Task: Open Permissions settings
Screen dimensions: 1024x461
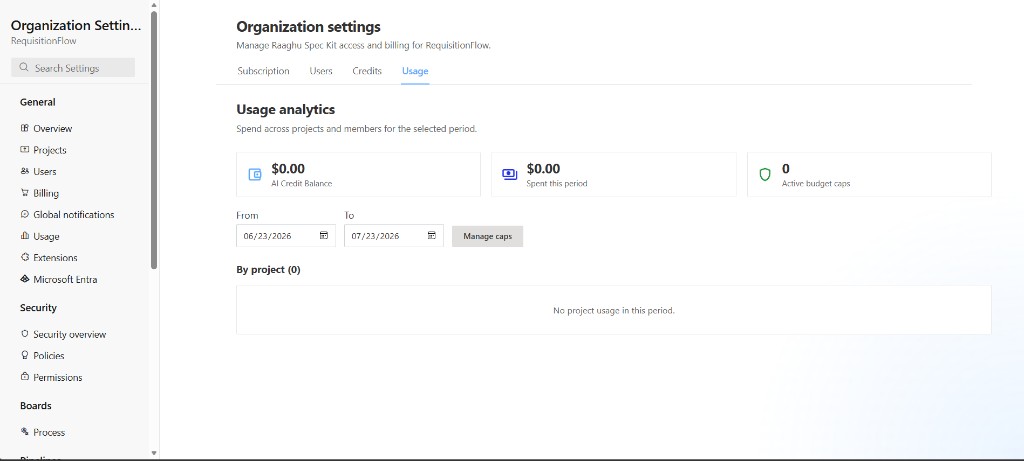Action: click(57, 377)
